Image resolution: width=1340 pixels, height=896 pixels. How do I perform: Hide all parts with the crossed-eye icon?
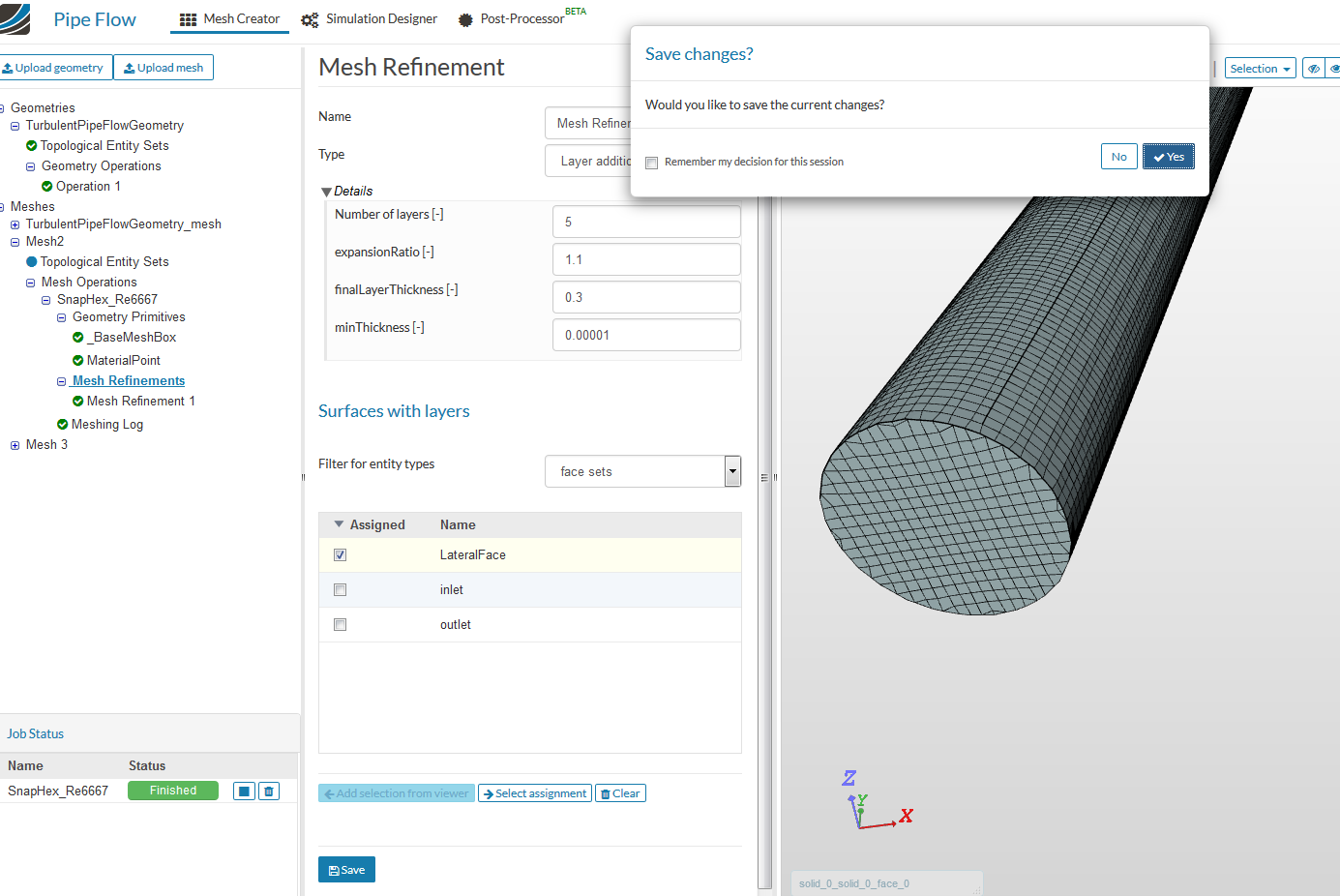pyautogui.click(x=1313, y=68)
